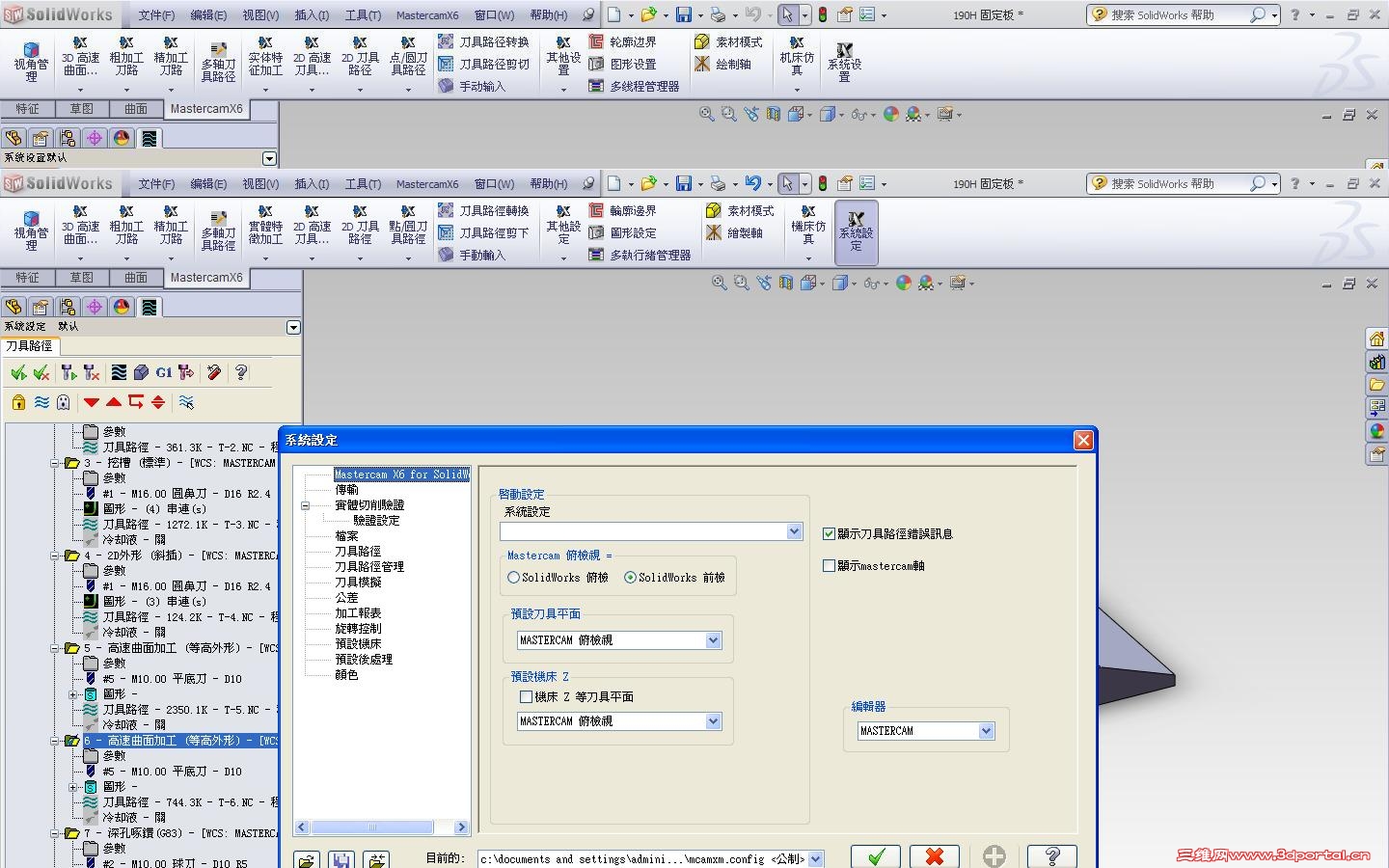Image resolution: width=1389 pixels, height=868 pixels.
Task: Toggle 顯示刀具路徑錯誤訊息 checkbox
Action: point(829,533)
